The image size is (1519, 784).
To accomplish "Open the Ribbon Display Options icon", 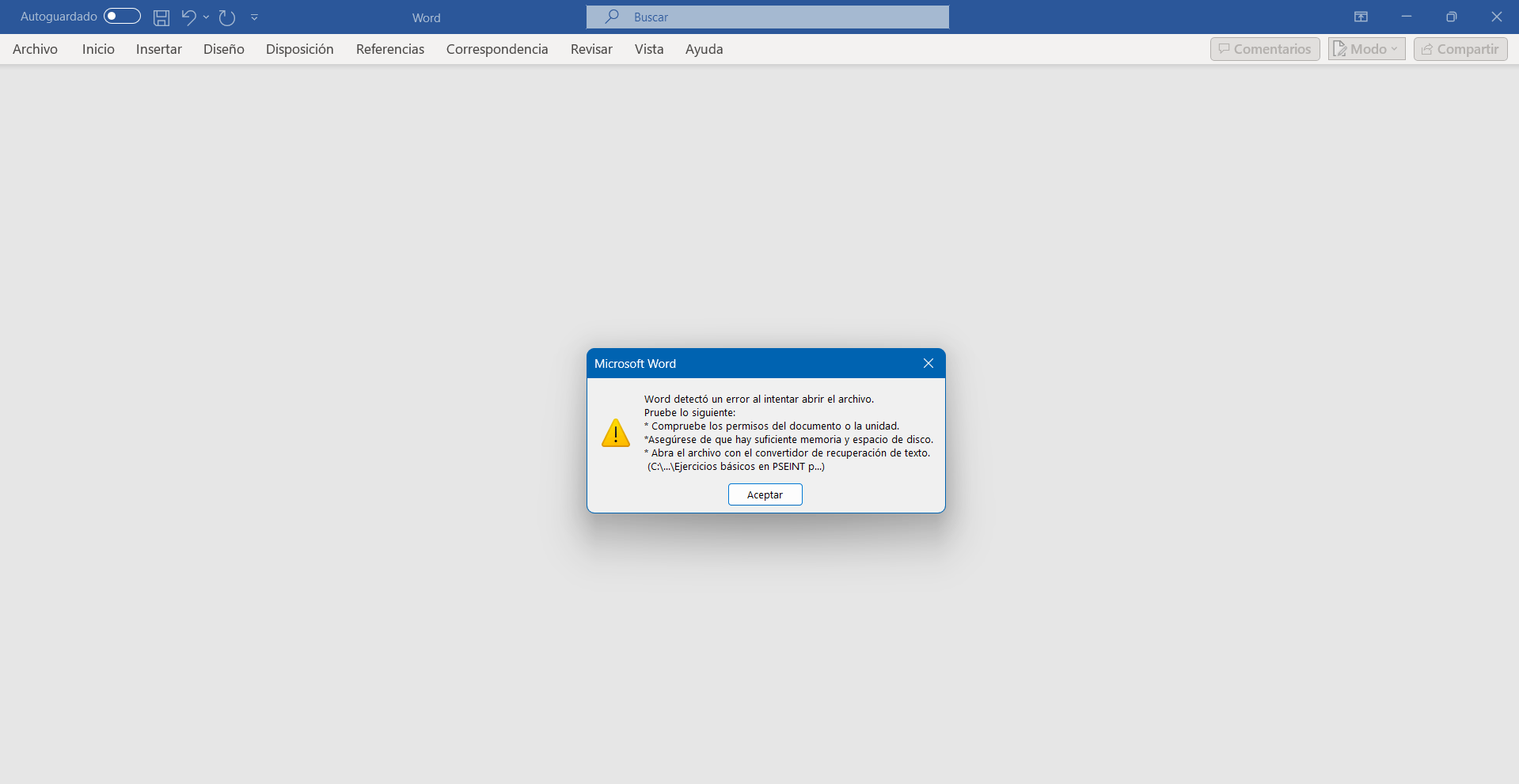I will [x=1361, y=17].
